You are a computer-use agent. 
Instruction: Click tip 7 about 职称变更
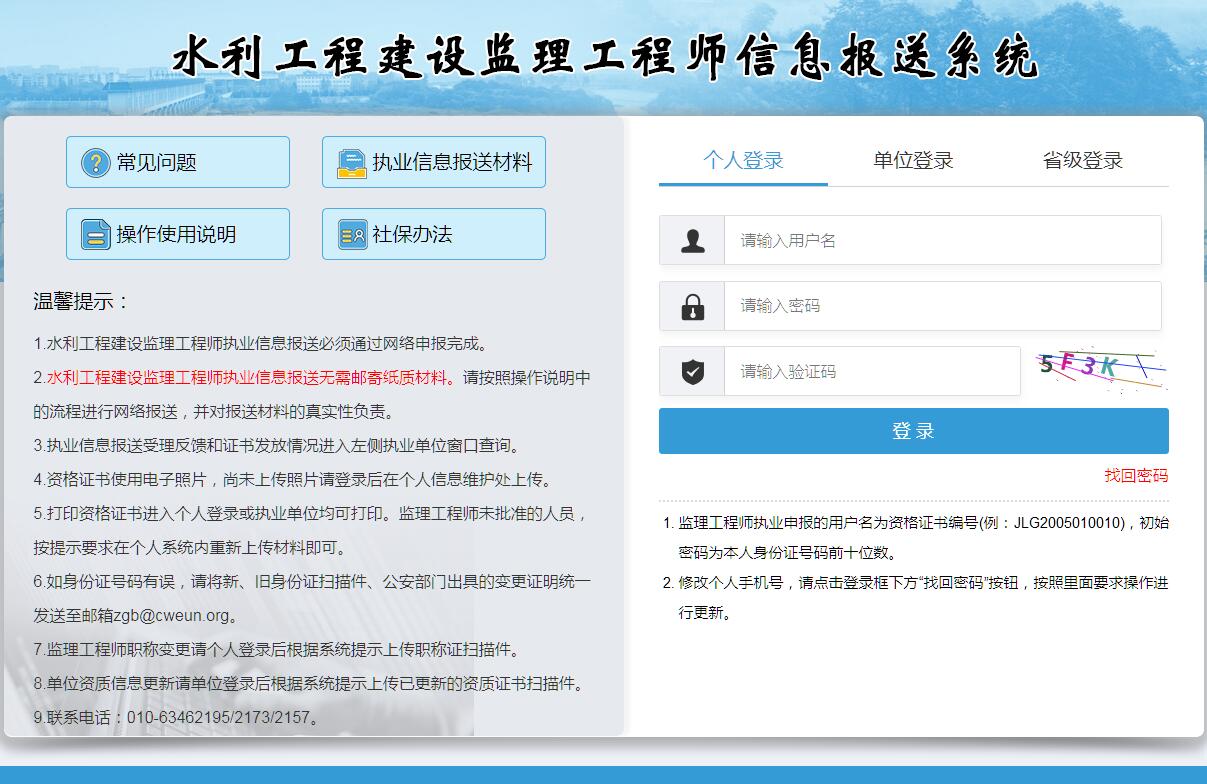pos(277,650)
